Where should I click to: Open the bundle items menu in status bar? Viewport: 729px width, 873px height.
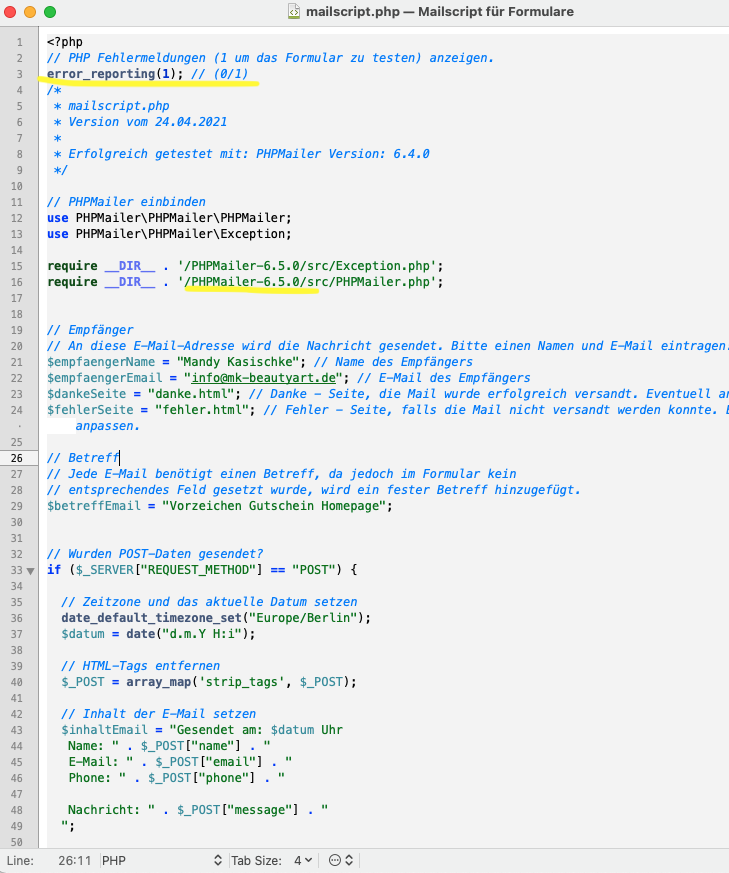pyautogui.click(x=340, y=860)
